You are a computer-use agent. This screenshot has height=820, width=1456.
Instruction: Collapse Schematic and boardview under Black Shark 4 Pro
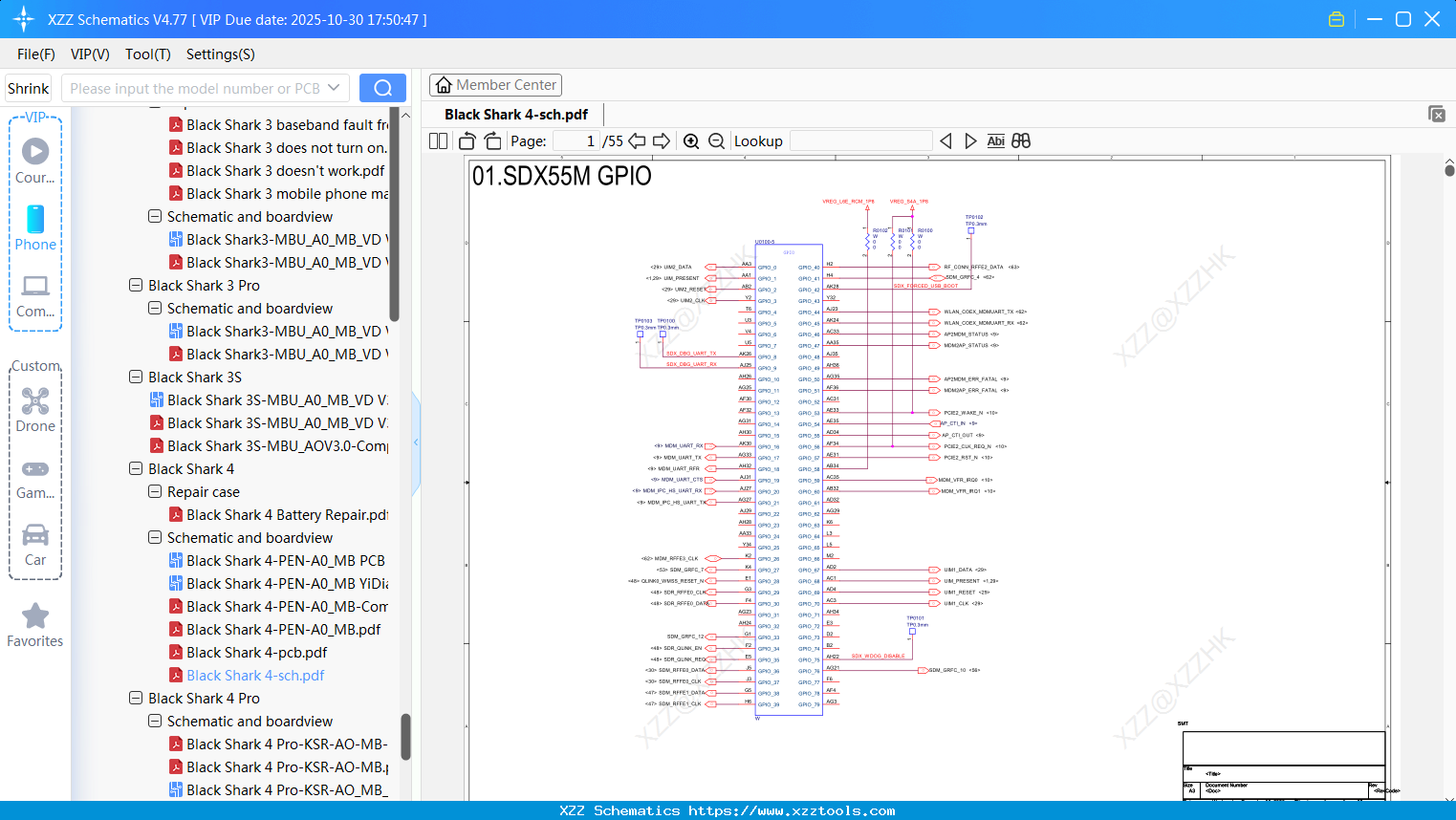[155, 721]
